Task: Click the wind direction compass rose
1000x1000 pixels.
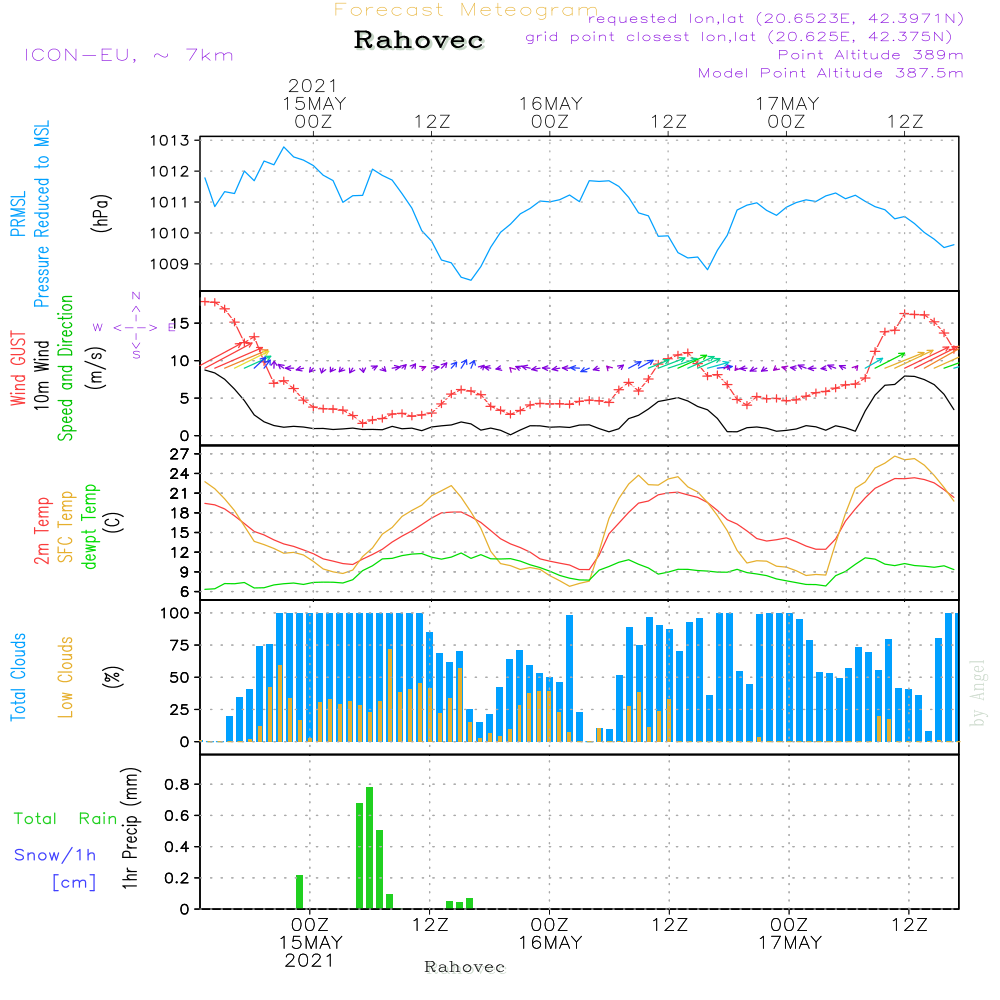Action: click(x=135, y=326)
